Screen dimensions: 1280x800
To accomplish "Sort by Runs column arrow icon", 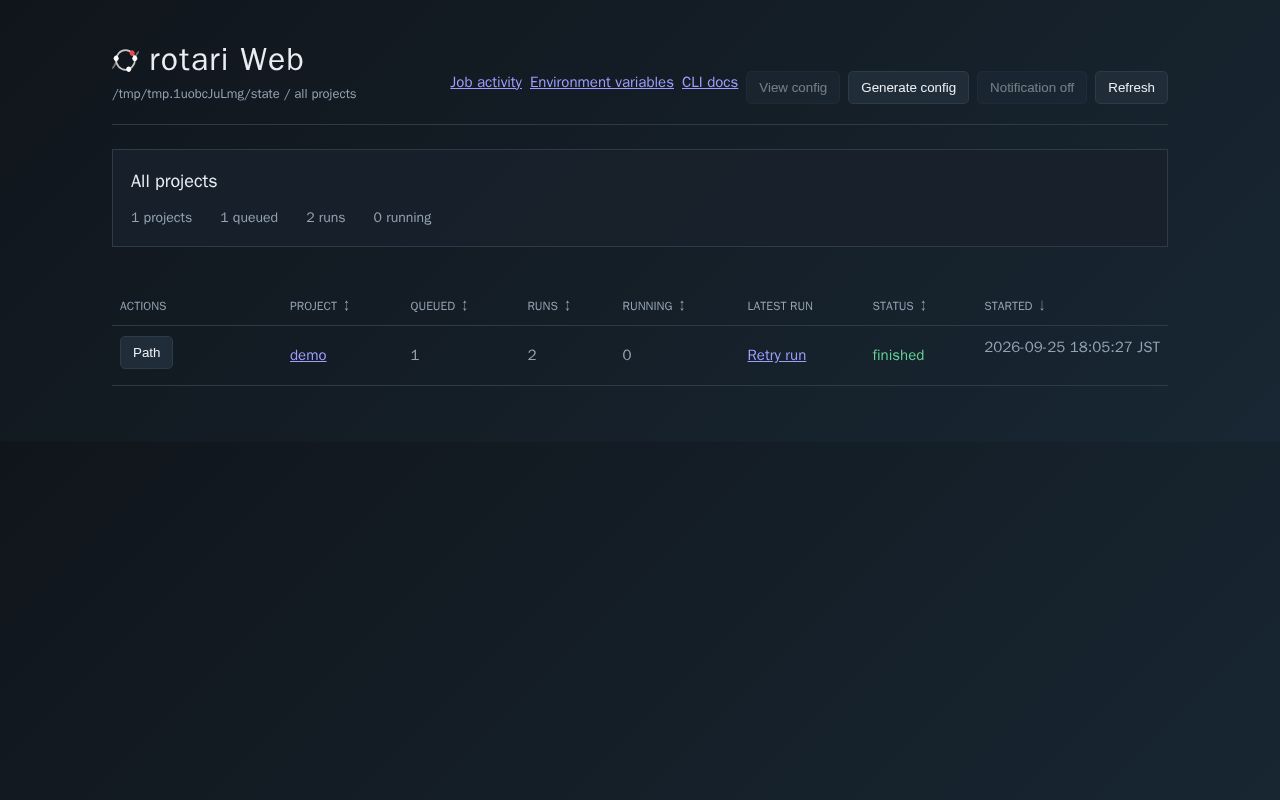I will point(567,305).
